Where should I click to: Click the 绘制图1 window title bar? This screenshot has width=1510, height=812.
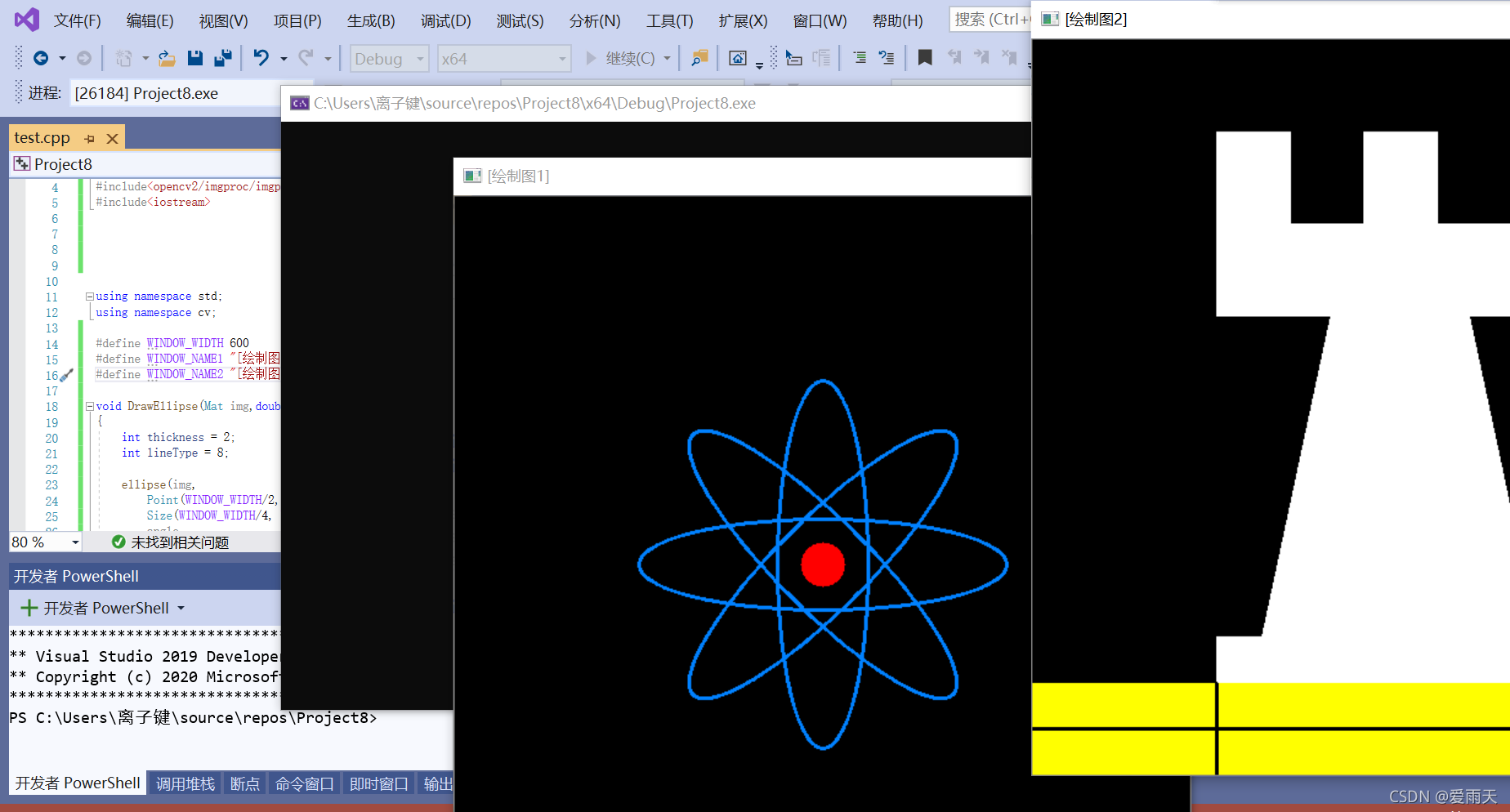[742, 176]
